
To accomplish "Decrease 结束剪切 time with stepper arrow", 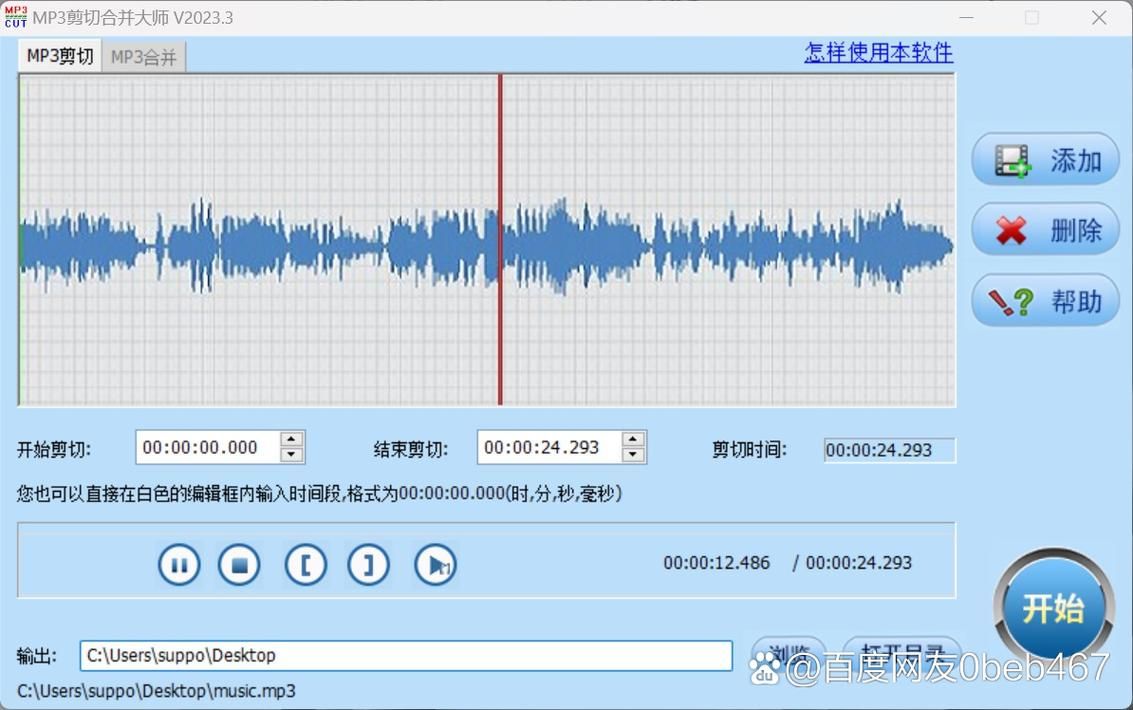I will (x=633, y=453).
